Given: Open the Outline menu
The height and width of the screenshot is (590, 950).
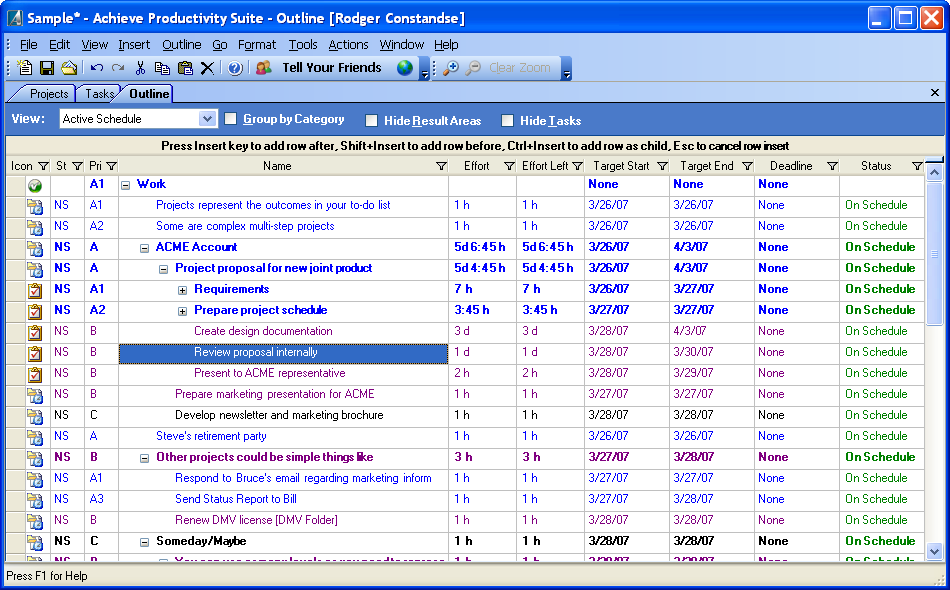Looking at the screenshot, I should tap(182, 45).
